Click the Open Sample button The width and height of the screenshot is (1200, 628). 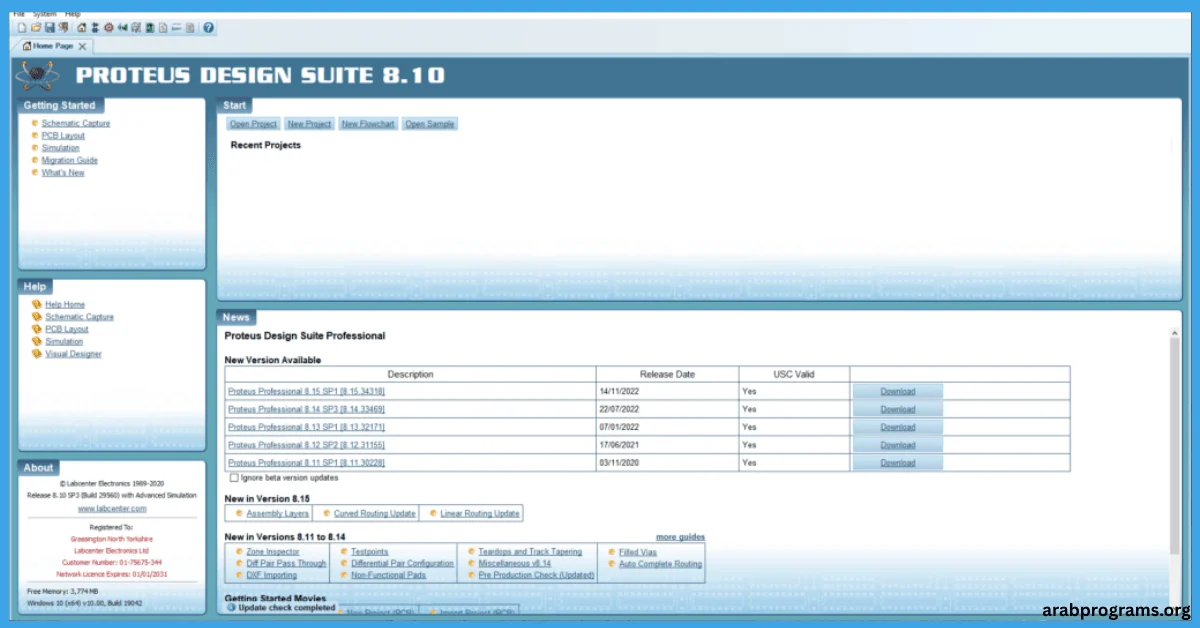[x=430, y=124]
